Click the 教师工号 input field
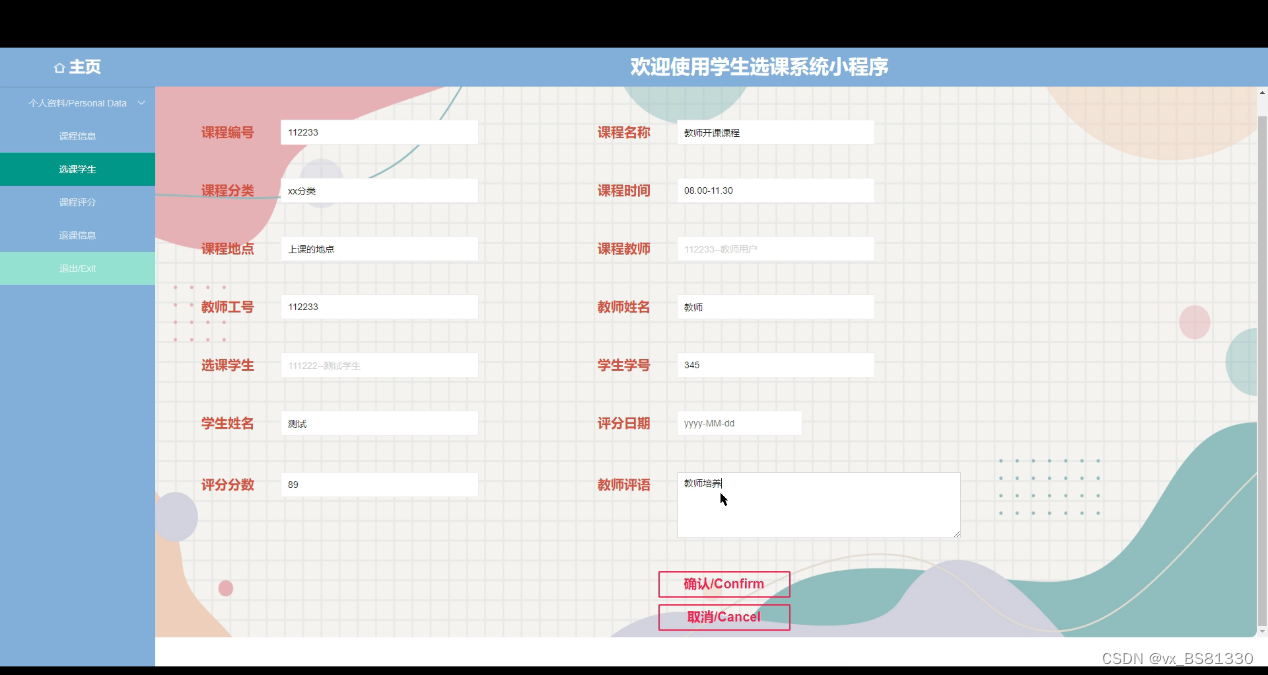The width and height of the screenshot is (1268, 675). (379, 307)
